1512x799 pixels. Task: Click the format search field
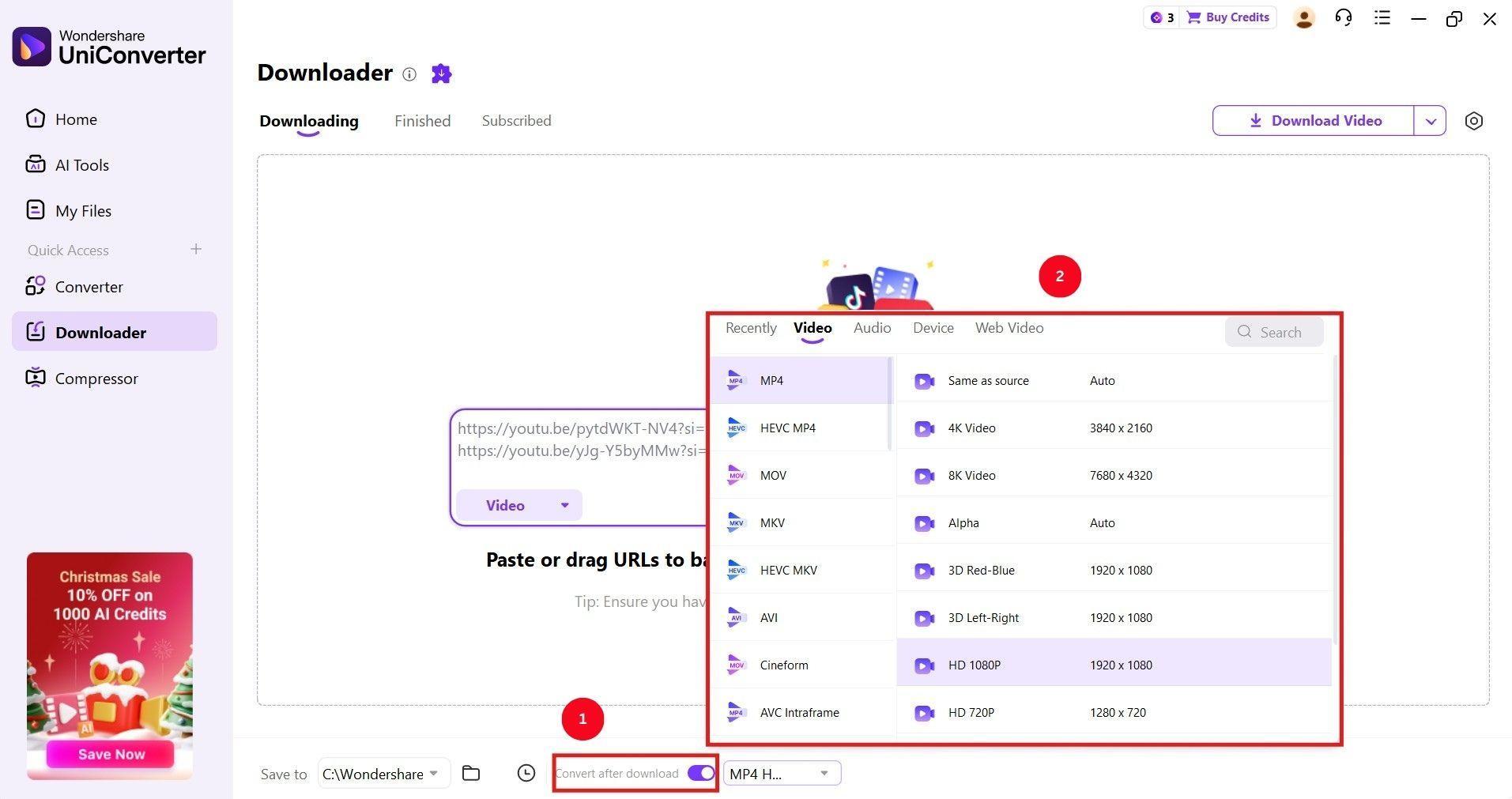1279,332
